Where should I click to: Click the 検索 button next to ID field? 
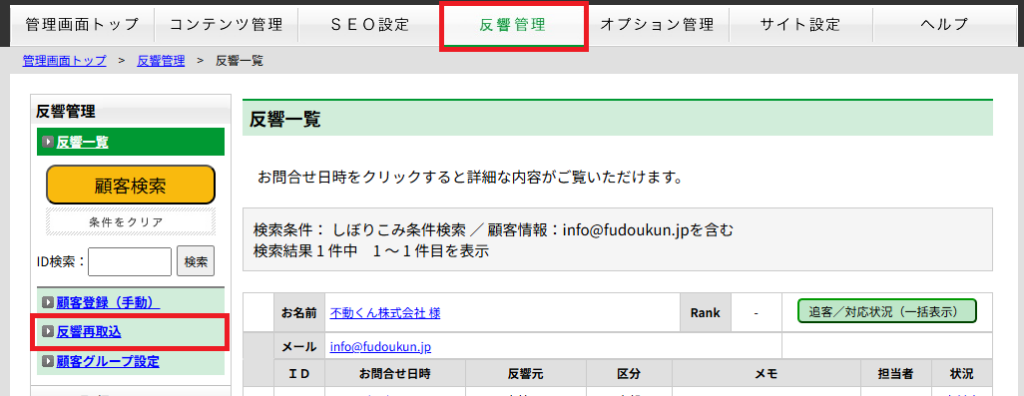pos(196,262)
